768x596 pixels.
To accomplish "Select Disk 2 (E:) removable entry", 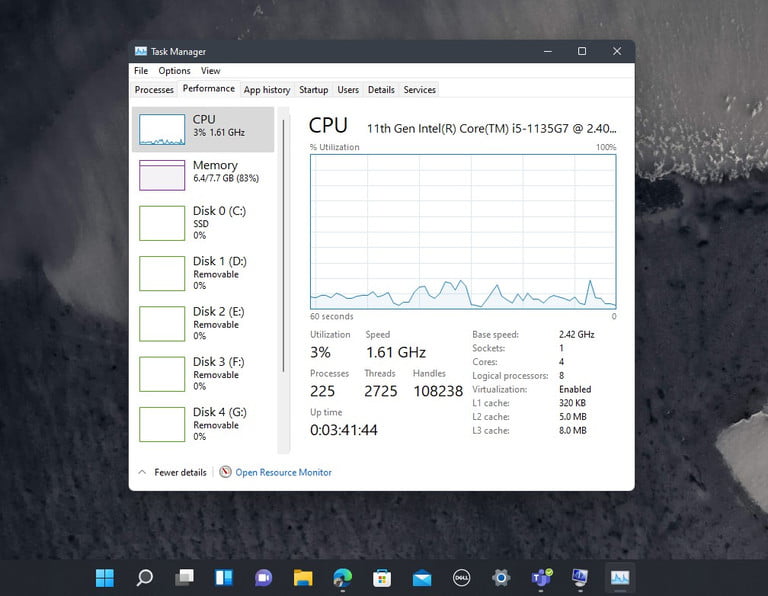I will coord(203,324).
